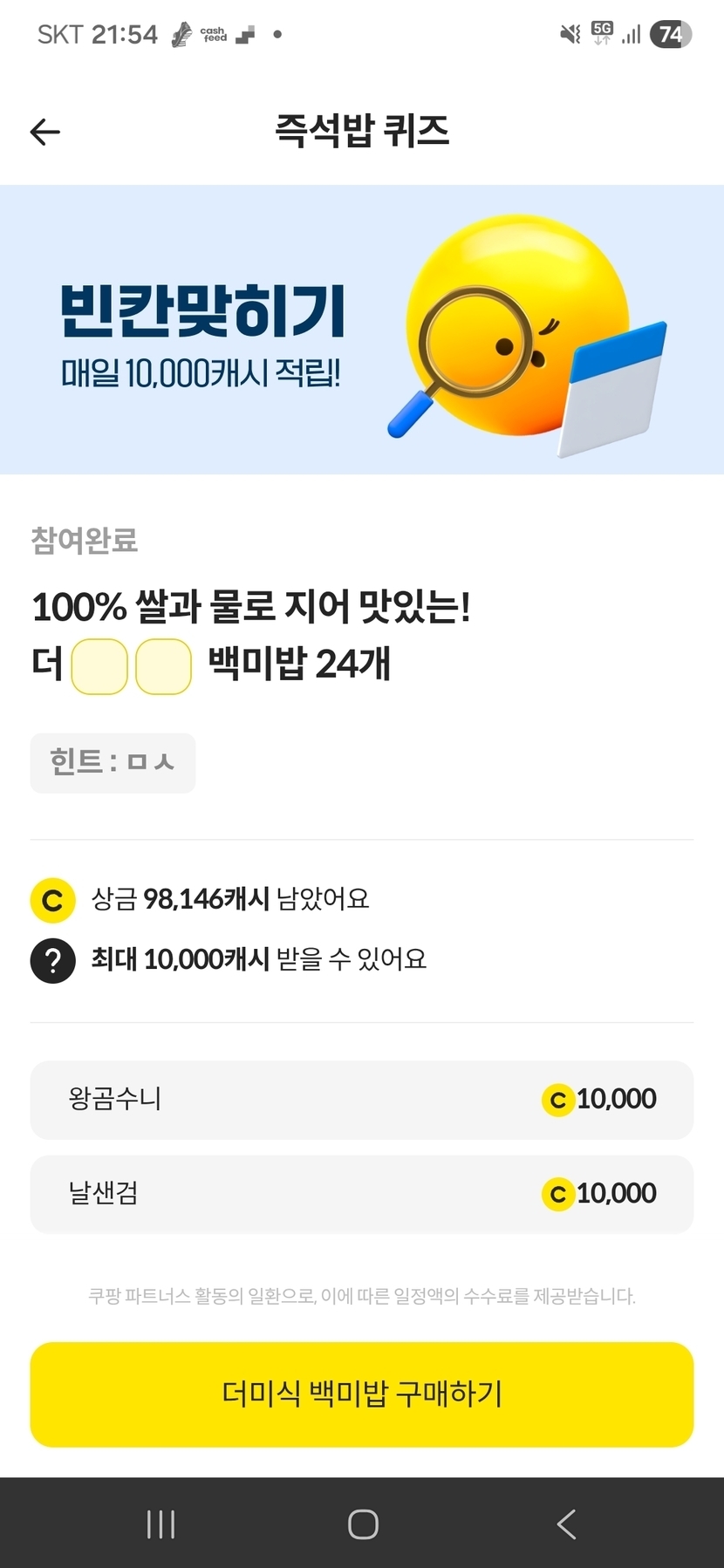Tap the back arrow in header
Screen dimensions: 724x1568
tap(45, 132)
